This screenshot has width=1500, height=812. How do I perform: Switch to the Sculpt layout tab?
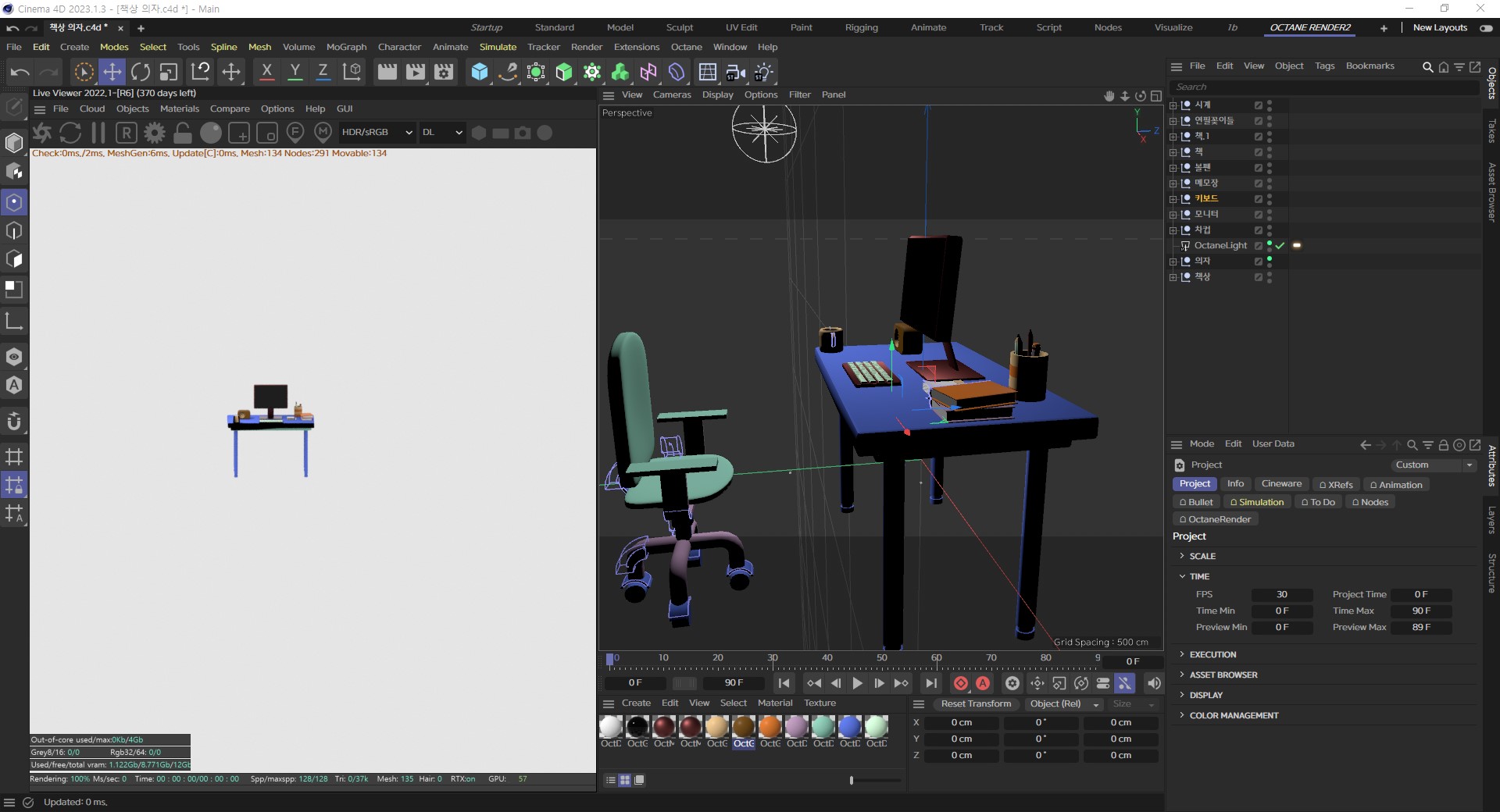(679, 27)
